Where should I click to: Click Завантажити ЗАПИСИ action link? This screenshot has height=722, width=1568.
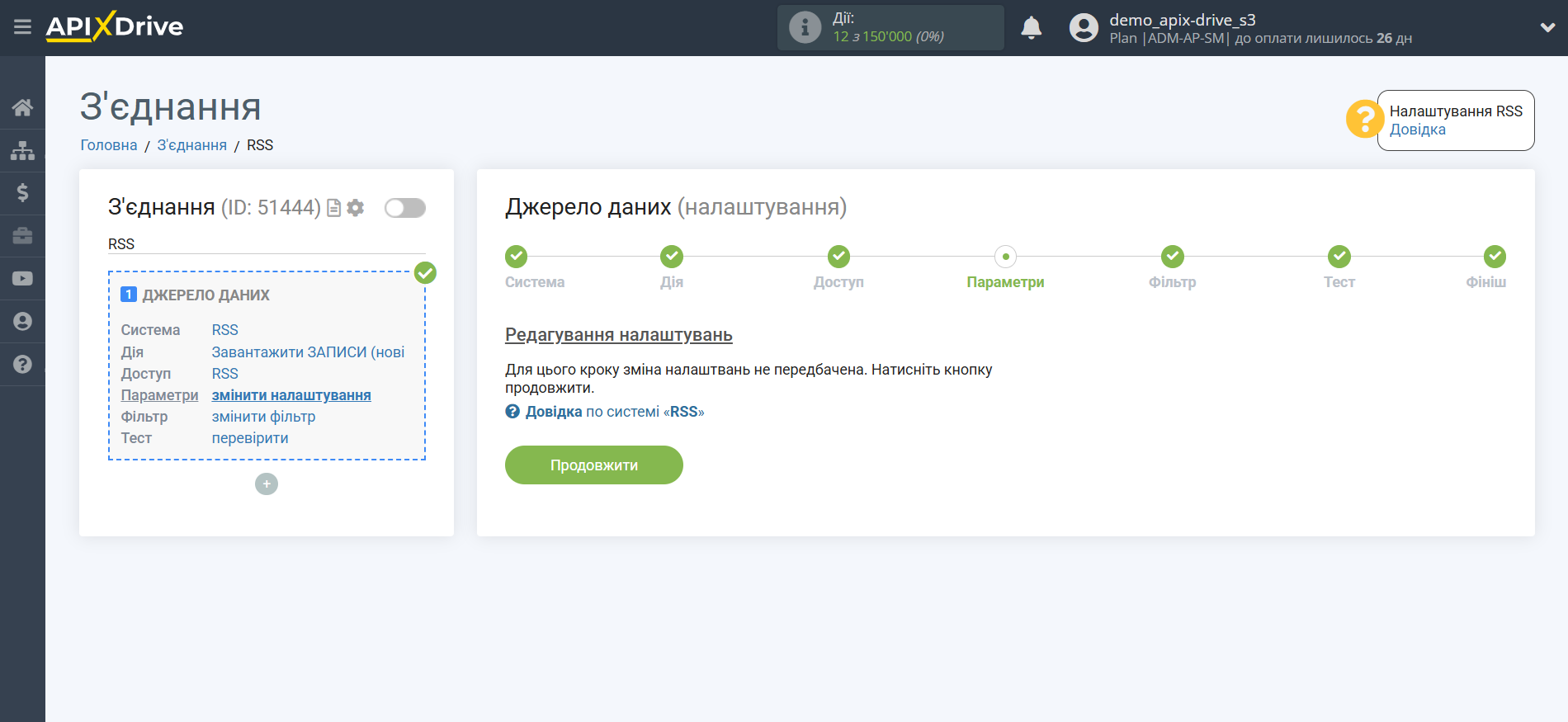[x=309, y=352]
